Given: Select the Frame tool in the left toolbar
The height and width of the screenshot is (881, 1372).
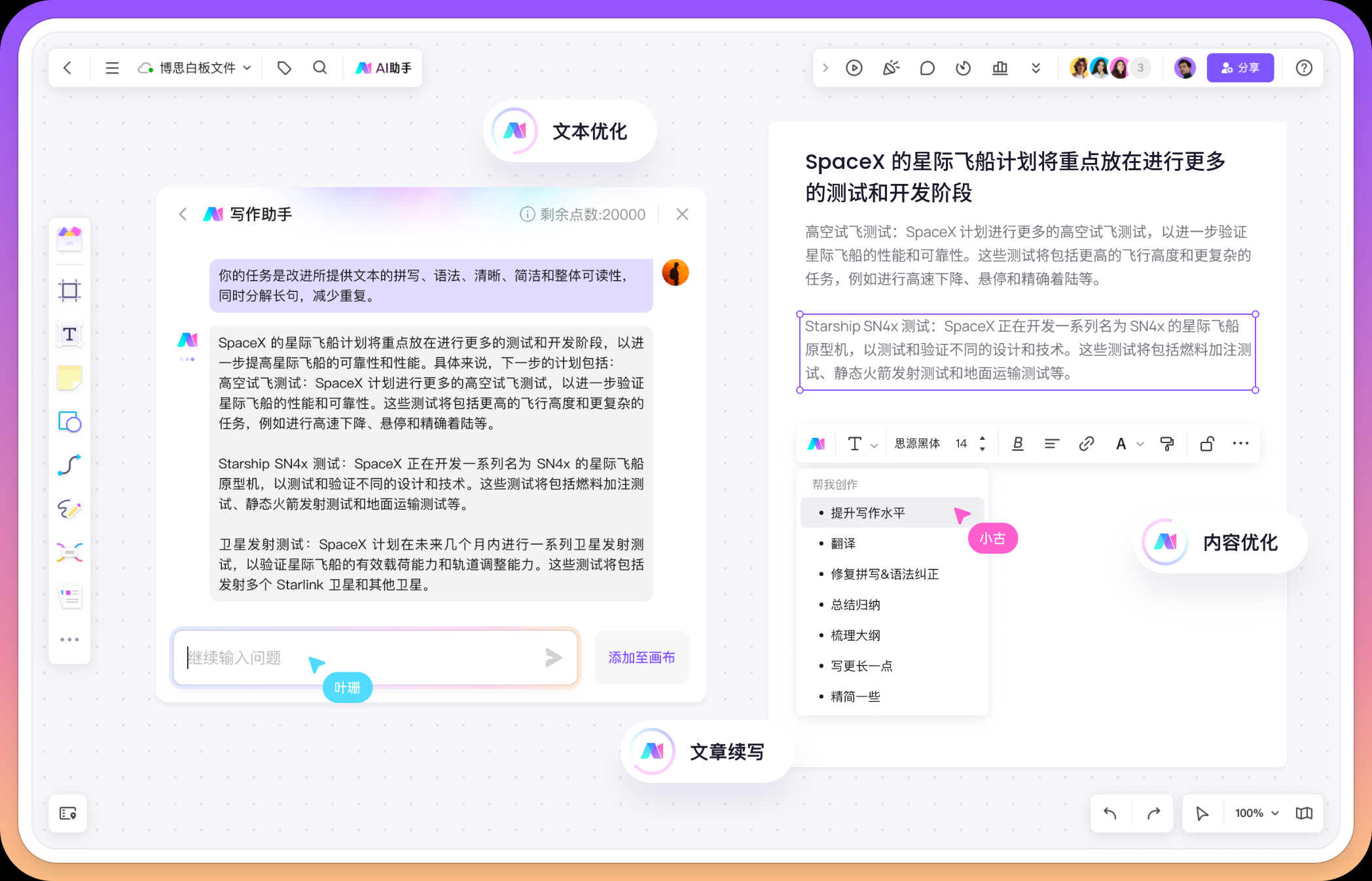Looking at the screenshot, I should pyautogui.click(x=69, y=291).
